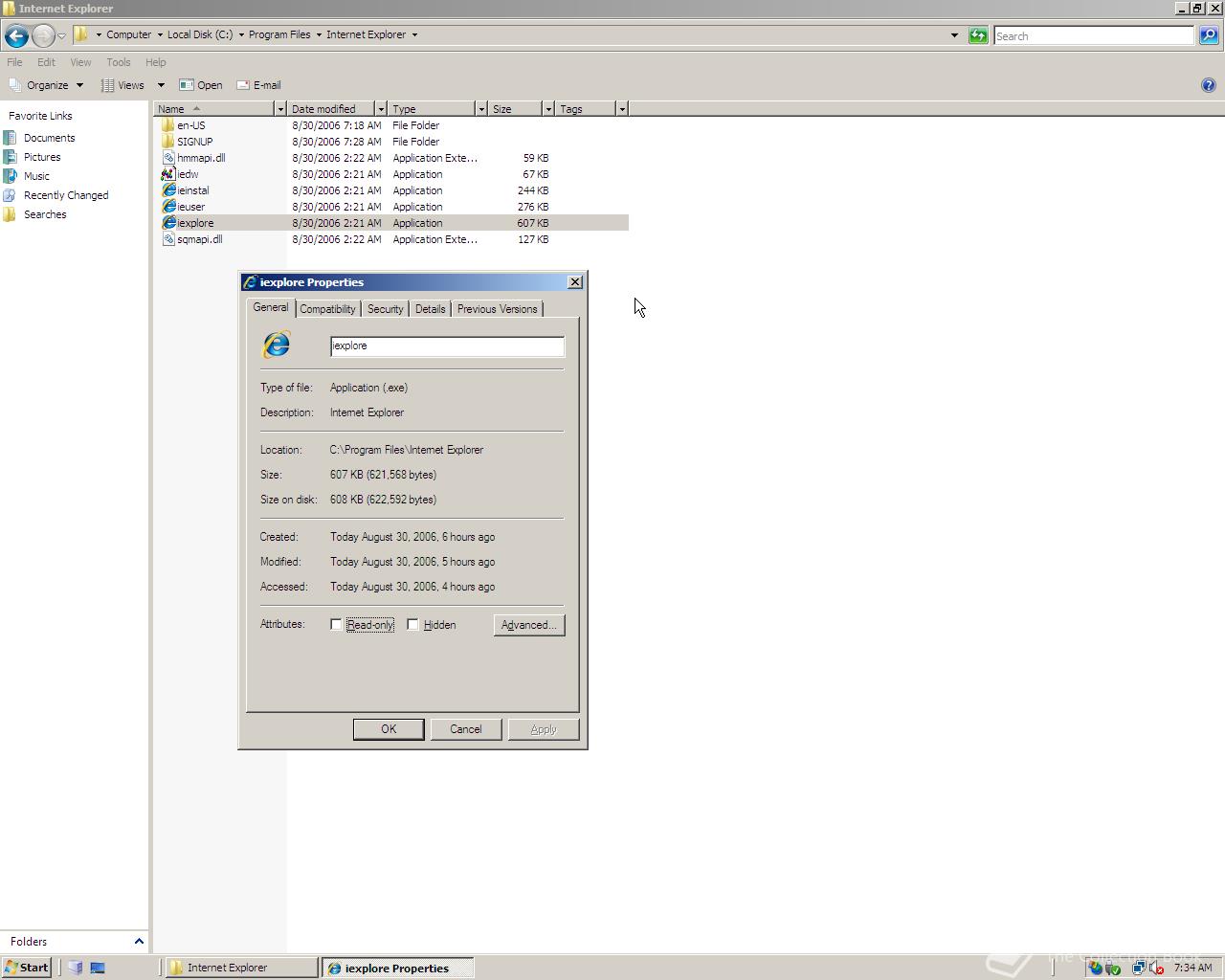Click the Pictures favorite link icon
Viewport: 1225px width, 980px height.
[11, 157]
